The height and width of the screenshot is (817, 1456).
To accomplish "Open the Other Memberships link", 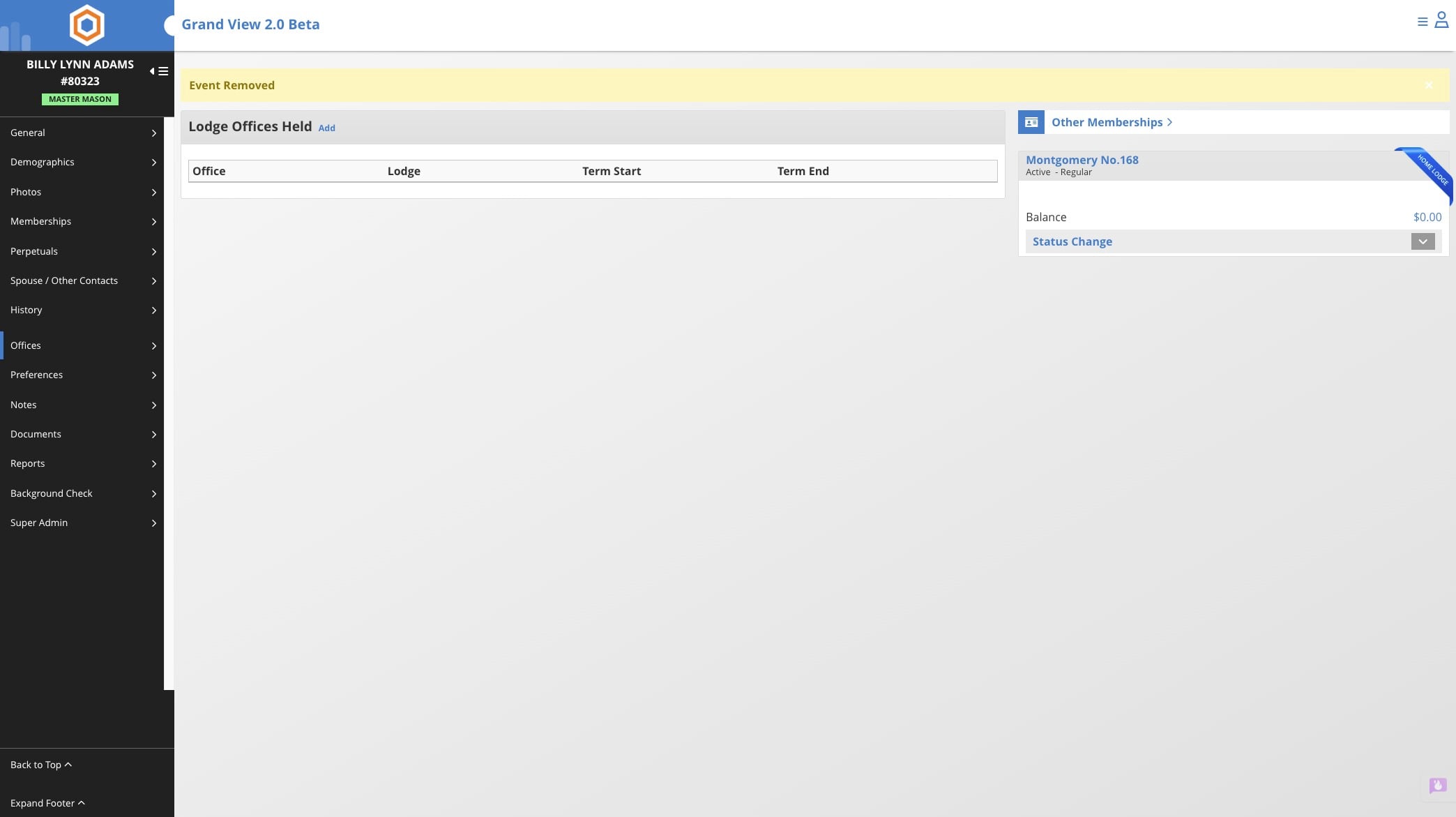I will click(1112, 122).
